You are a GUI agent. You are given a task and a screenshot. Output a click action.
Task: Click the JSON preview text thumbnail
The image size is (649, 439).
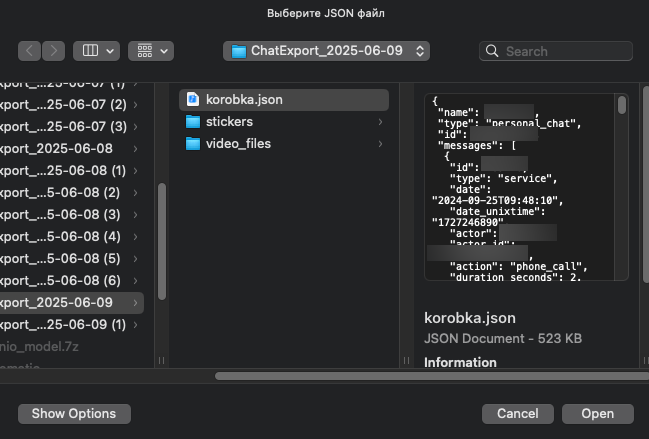526,187
